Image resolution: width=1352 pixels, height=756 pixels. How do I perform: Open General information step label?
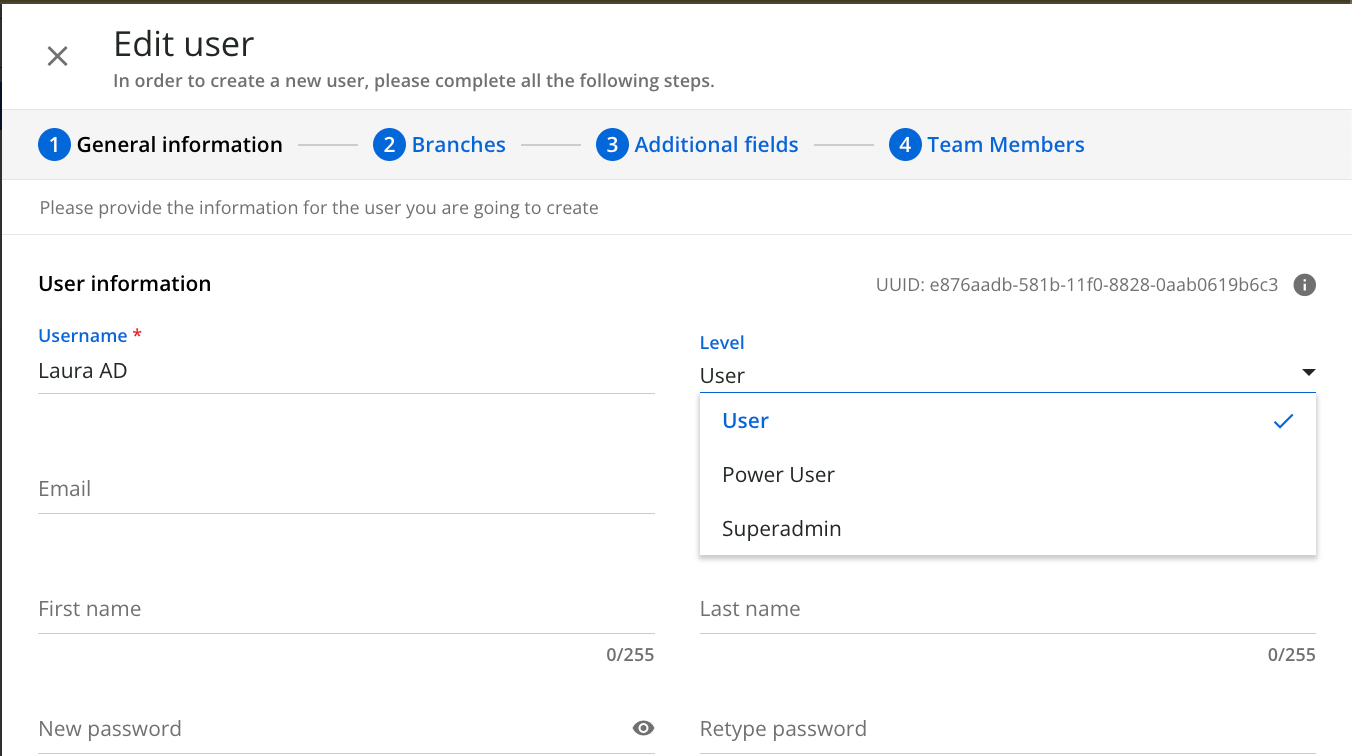tap(180, 145)
